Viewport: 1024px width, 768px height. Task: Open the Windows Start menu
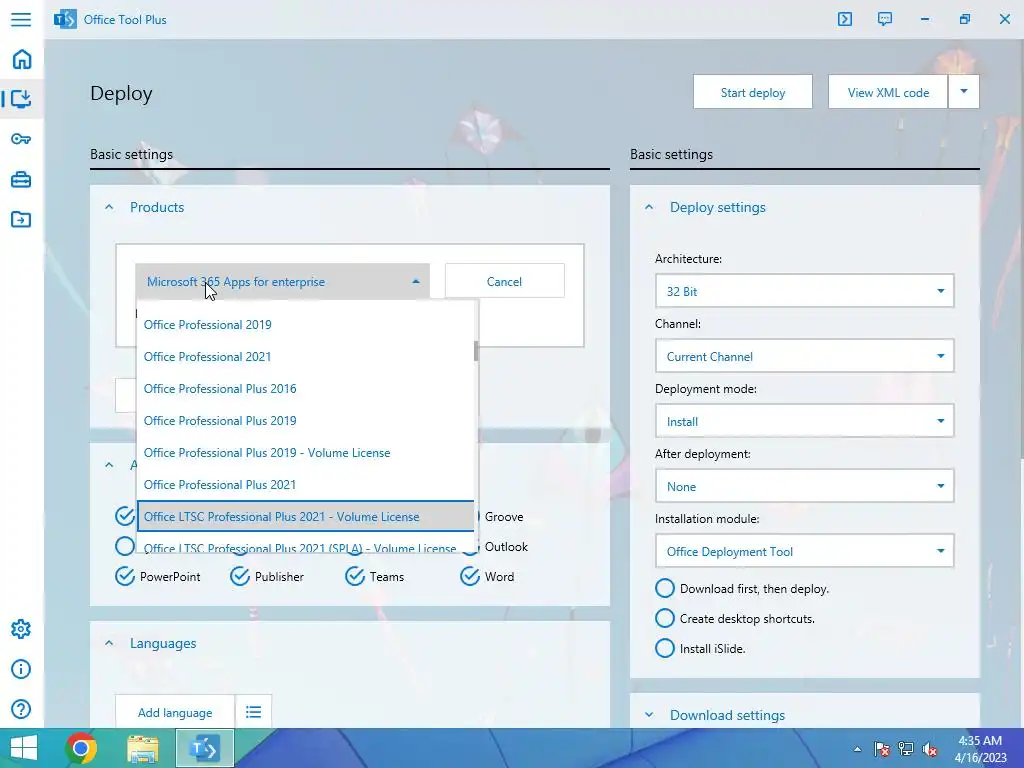tap(24, 748)
